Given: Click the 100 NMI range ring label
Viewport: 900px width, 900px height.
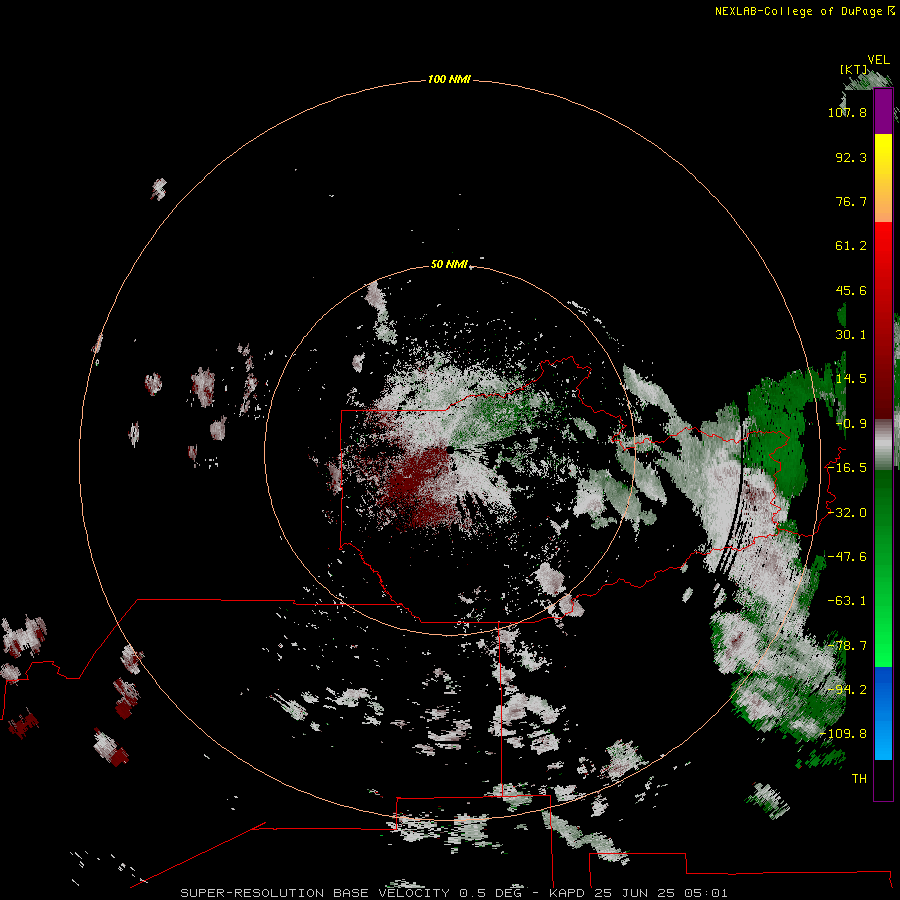Looking at the screenshot, I should pyautogui.click(x=449, y=79).
